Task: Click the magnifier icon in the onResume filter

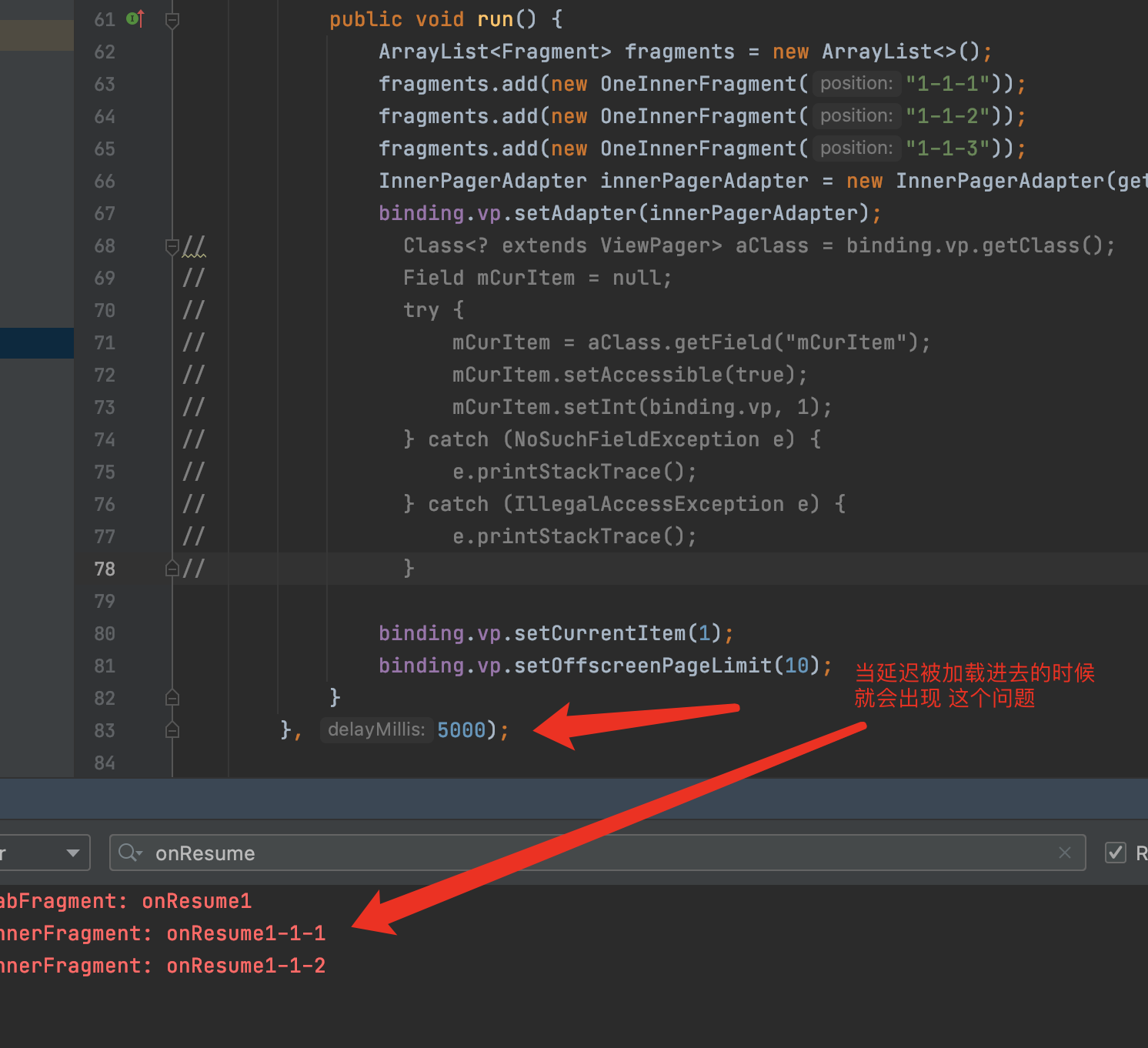Action: (130, 853)
